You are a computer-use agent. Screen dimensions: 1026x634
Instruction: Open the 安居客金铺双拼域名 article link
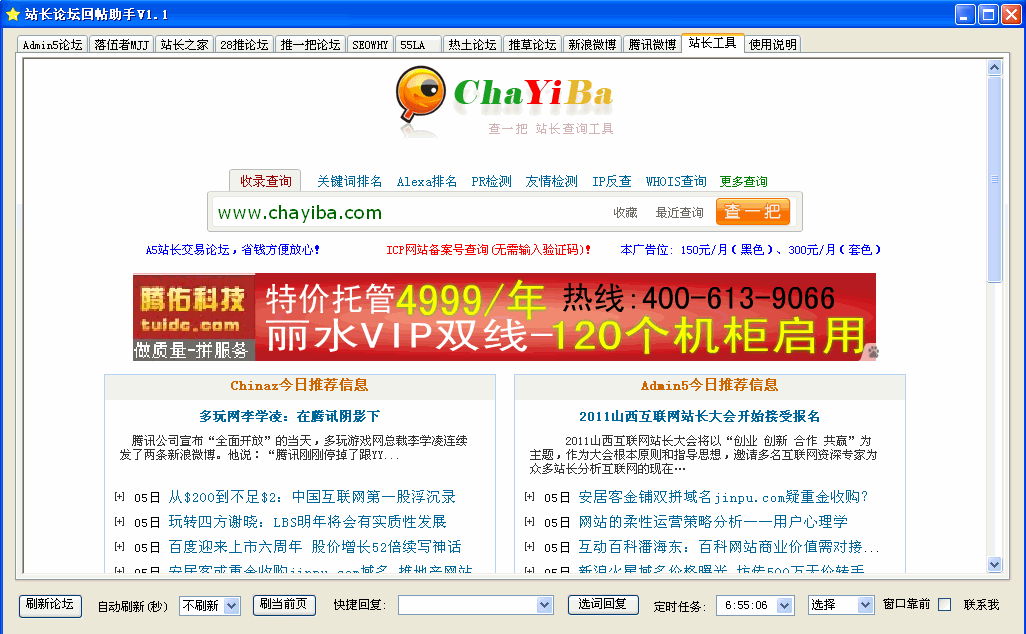click(723, 497)
